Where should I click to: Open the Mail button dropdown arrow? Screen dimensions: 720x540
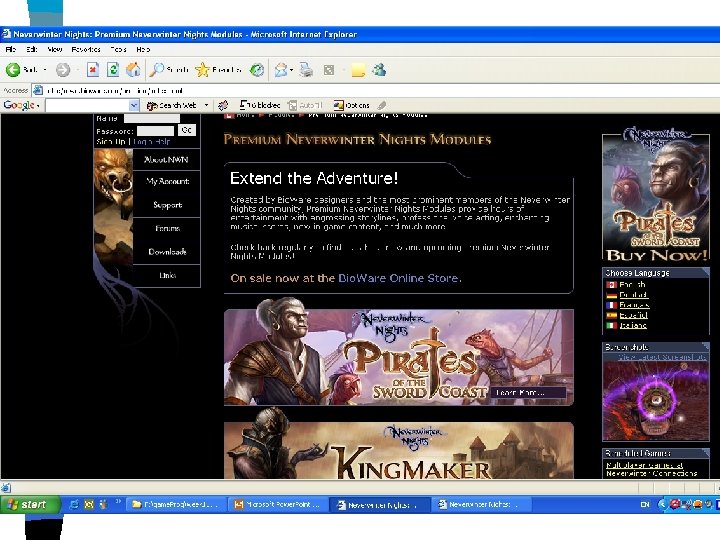click(292, 70)
